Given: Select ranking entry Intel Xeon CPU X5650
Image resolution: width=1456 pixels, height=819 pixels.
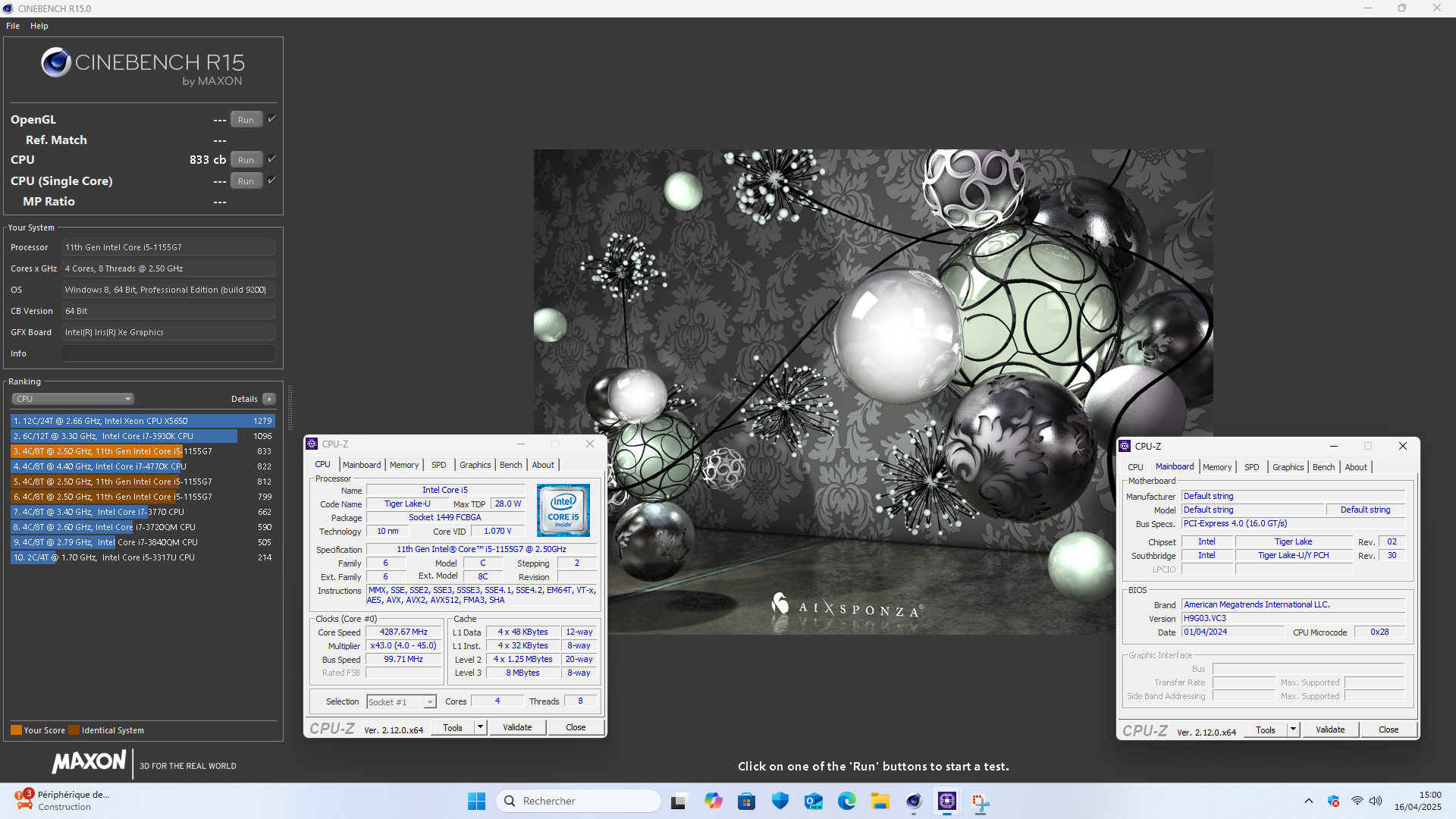Looking at the screenshot, I should pyautogui.click(x=143, y=421).
